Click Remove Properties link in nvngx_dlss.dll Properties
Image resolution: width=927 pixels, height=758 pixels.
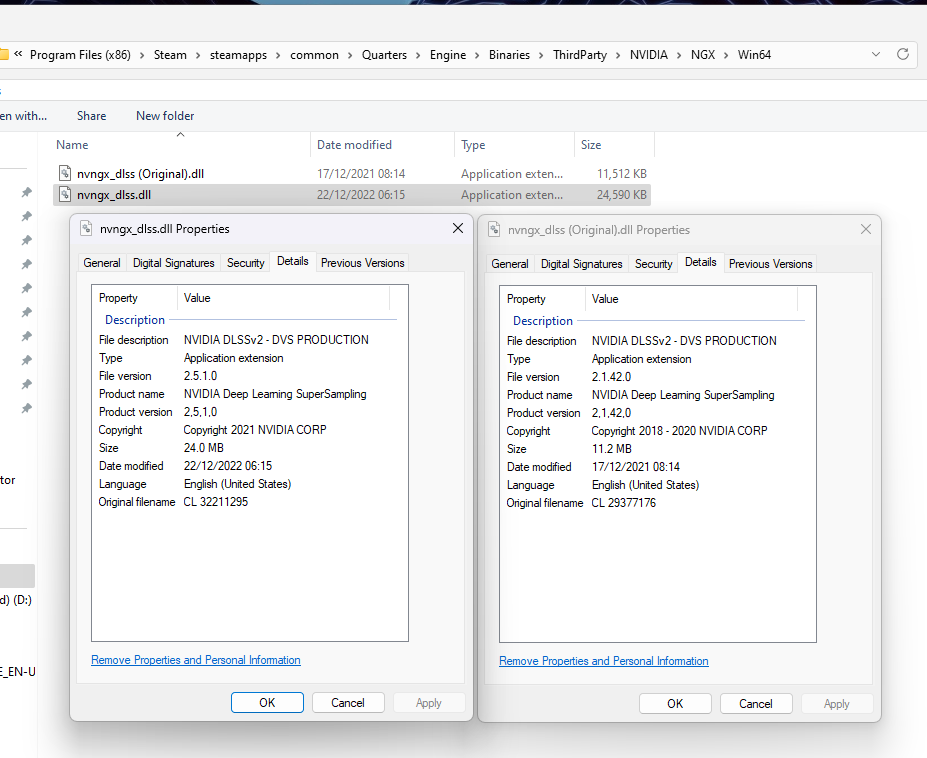196,660
